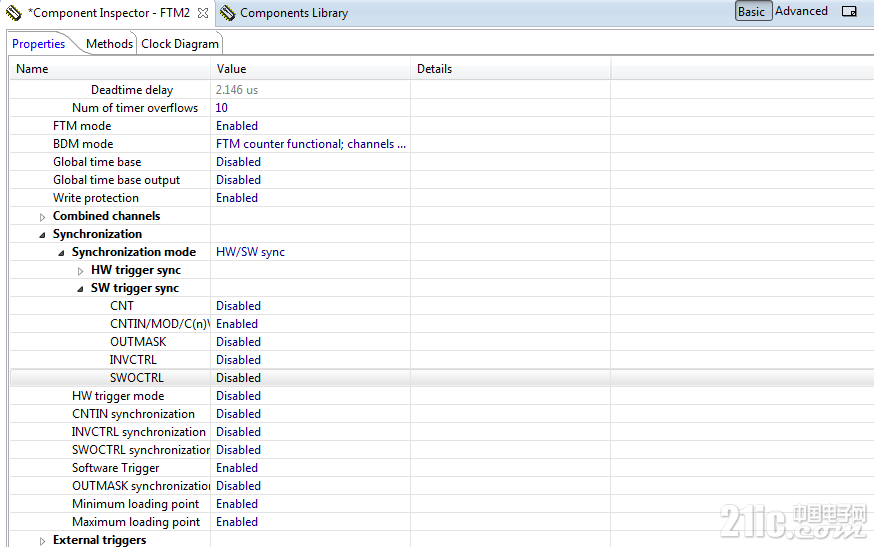Select the Global time base property name
The width and height of the screenshot is (874, 547).
coord(97,162)
